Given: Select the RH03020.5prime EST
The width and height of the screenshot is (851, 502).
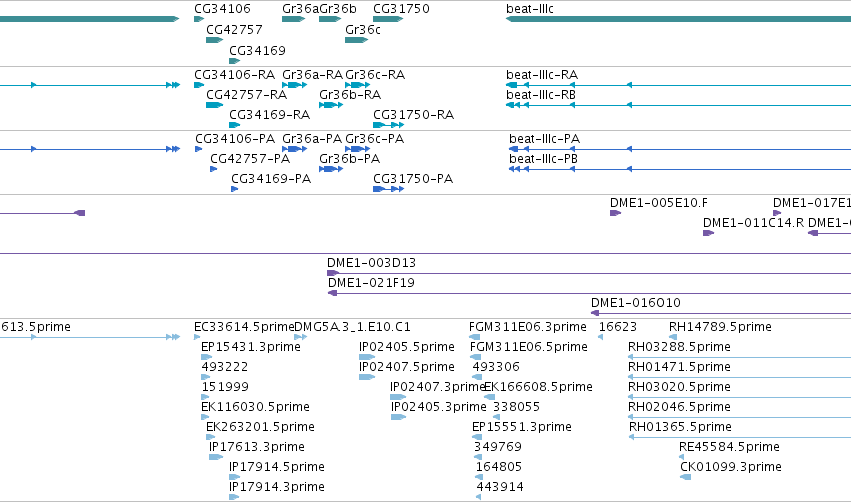Looking at the screenshot, I should pyautogui.click(x=739, y=397).
